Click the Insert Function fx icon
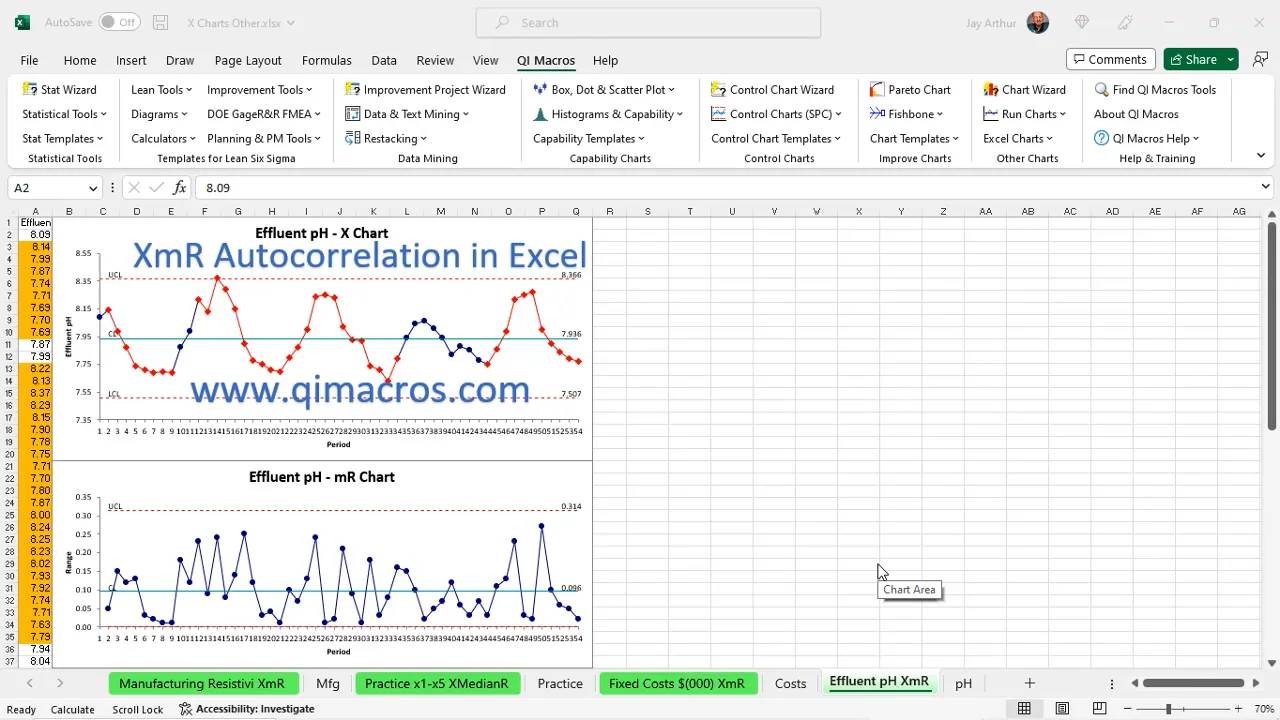This screenshot has height=720, width=1280. [x=180, y=187]
